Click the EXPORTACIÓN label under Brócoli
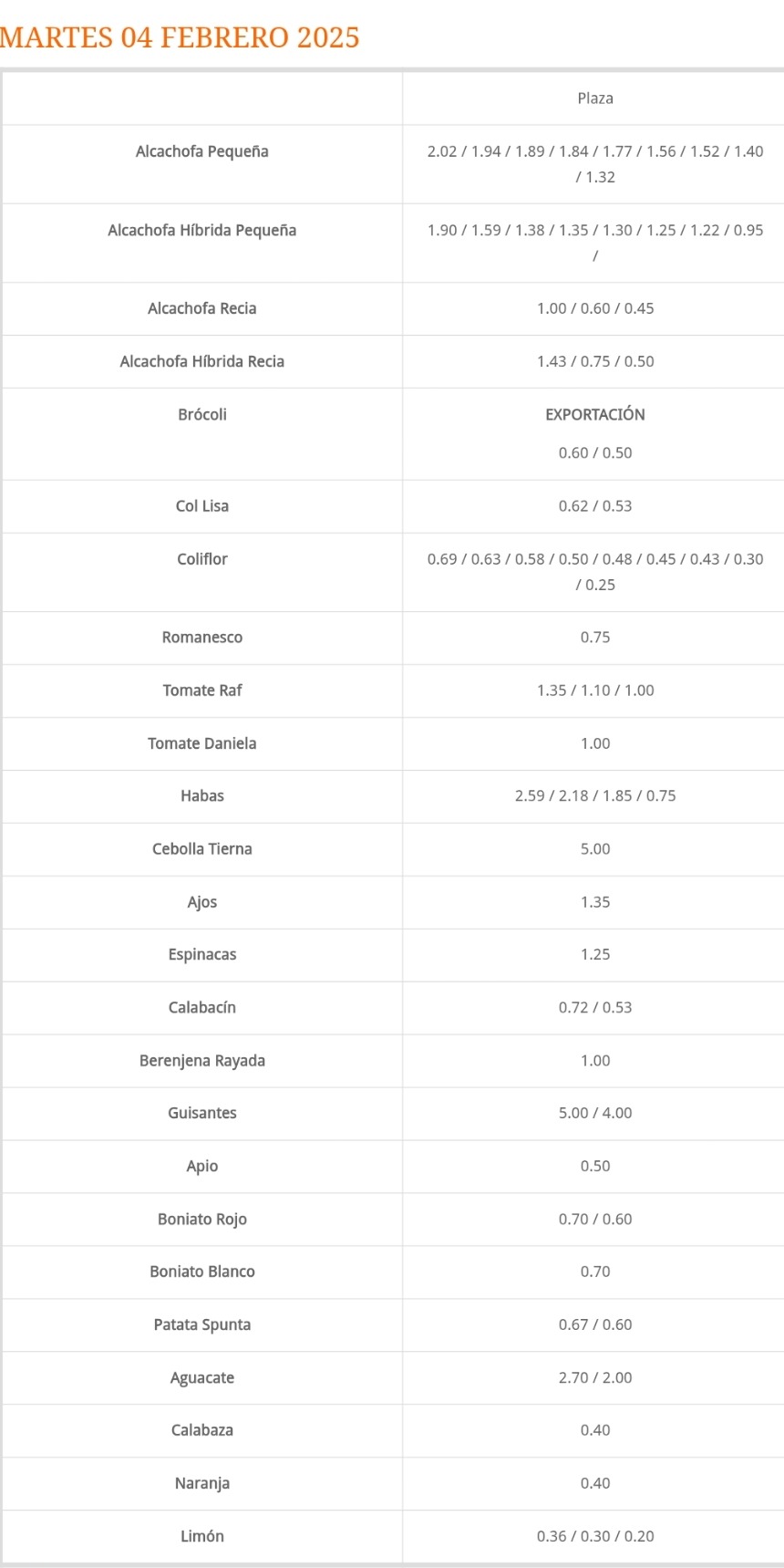Screen dimensions: 784x1568 pos(595,414)
